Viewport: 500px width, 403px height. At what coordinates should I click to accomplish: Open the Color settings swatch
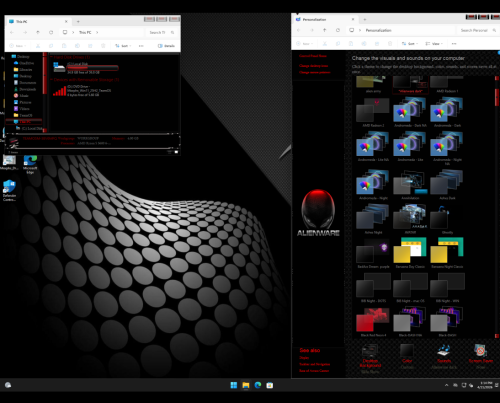click(407, 351)
